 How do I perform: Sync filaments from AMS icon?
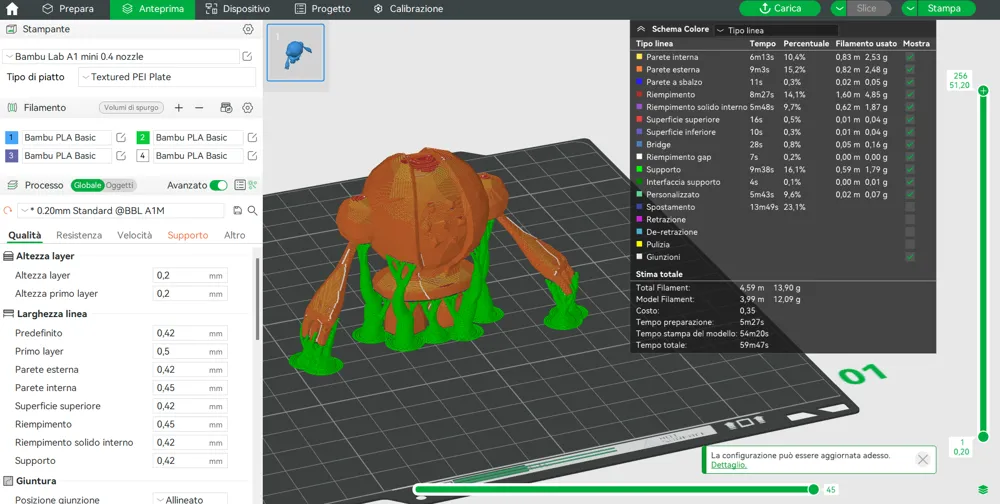[226, 108]
